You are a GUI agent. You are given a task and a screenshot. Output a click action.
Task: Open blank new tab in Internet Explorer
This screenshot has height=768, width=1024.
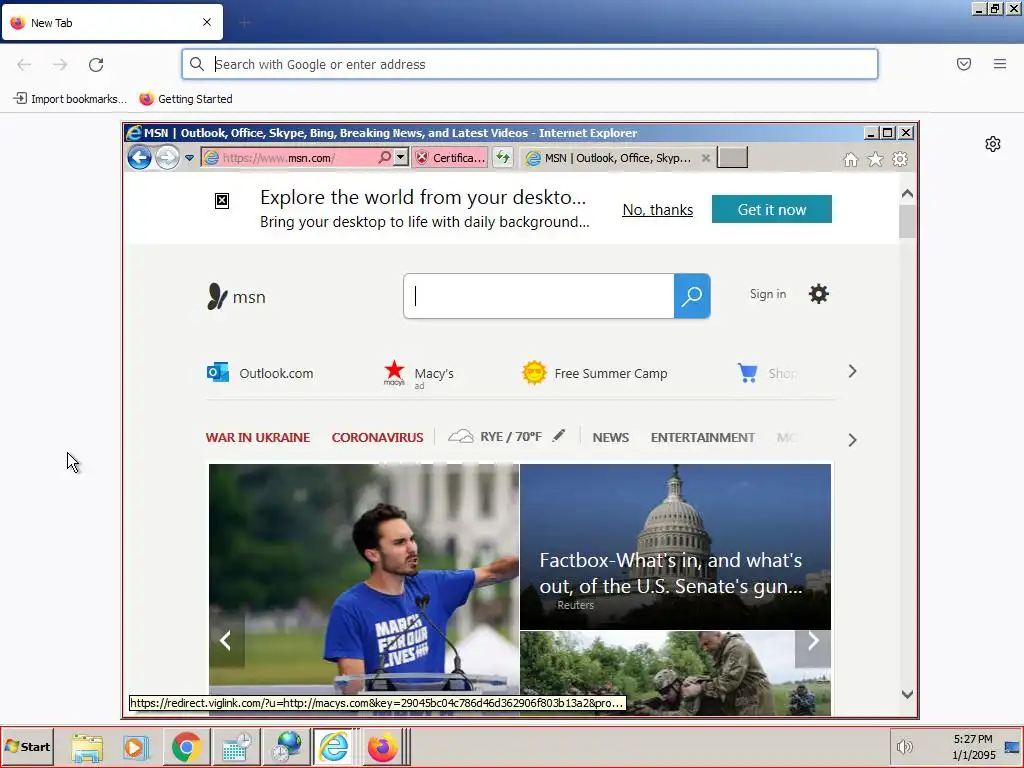pyautogui.click(x=732, y=158)
